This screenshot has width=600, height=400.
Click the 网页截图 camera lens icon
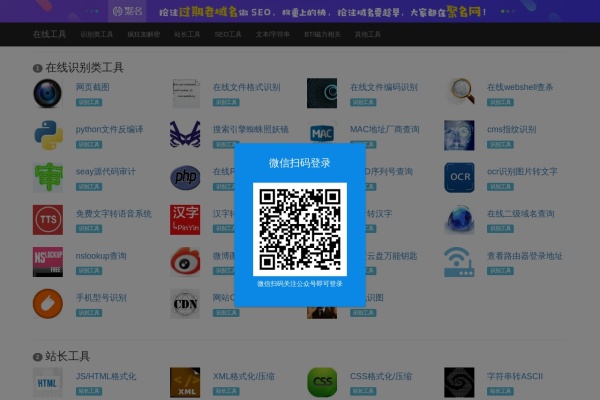[x=47, y=93]
